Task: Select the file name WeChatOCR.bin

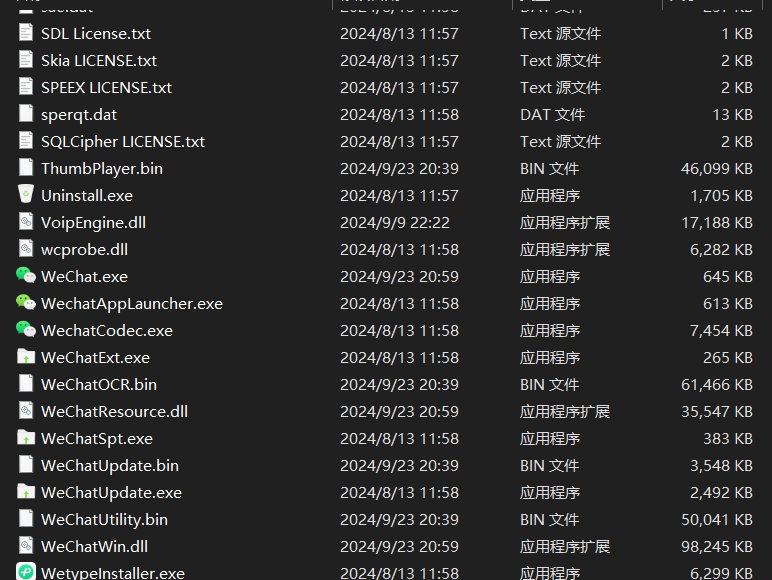Action: pyautogui.click(x=99, y=385)
